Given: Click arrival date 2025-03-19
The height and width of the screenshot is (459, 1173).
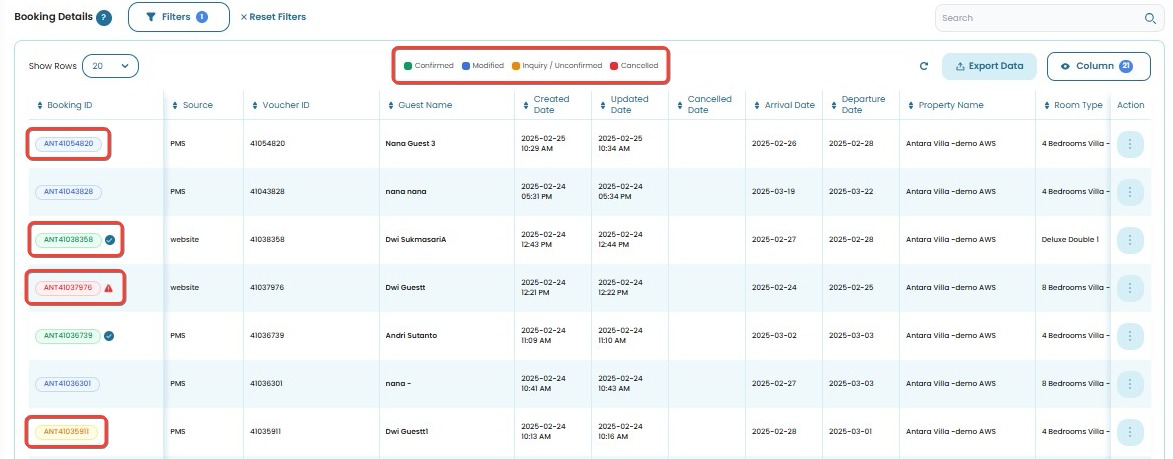Looking at the screenshot, I should (774, 192).
